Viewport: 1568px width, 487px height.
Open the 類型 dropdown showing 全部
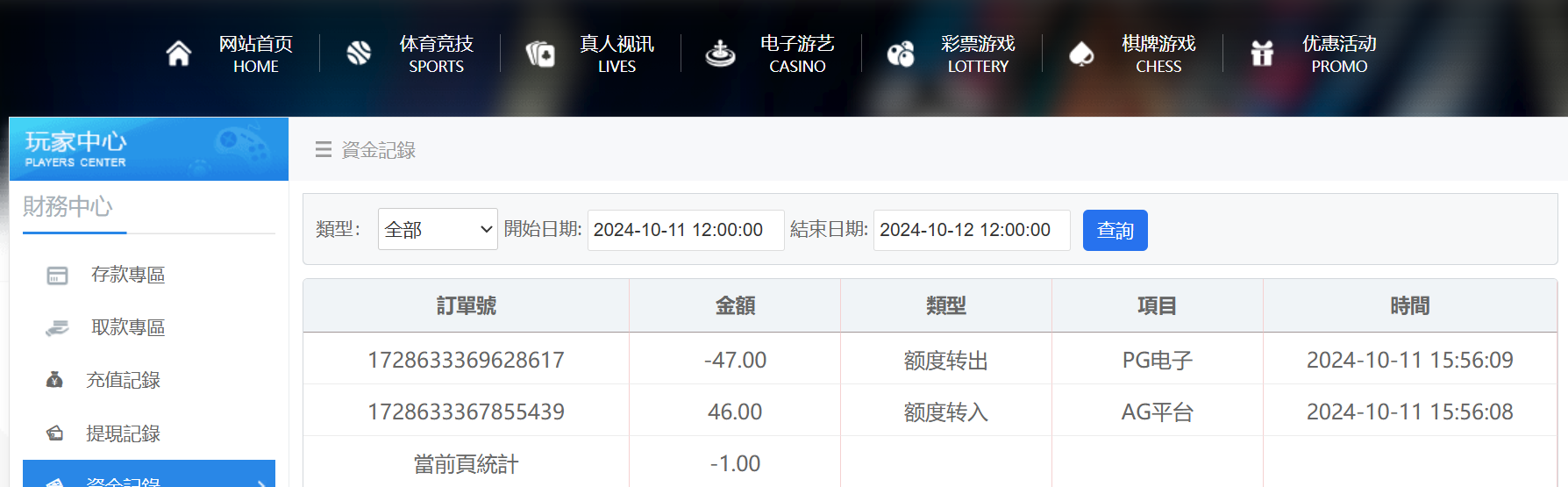pos(438,230)
